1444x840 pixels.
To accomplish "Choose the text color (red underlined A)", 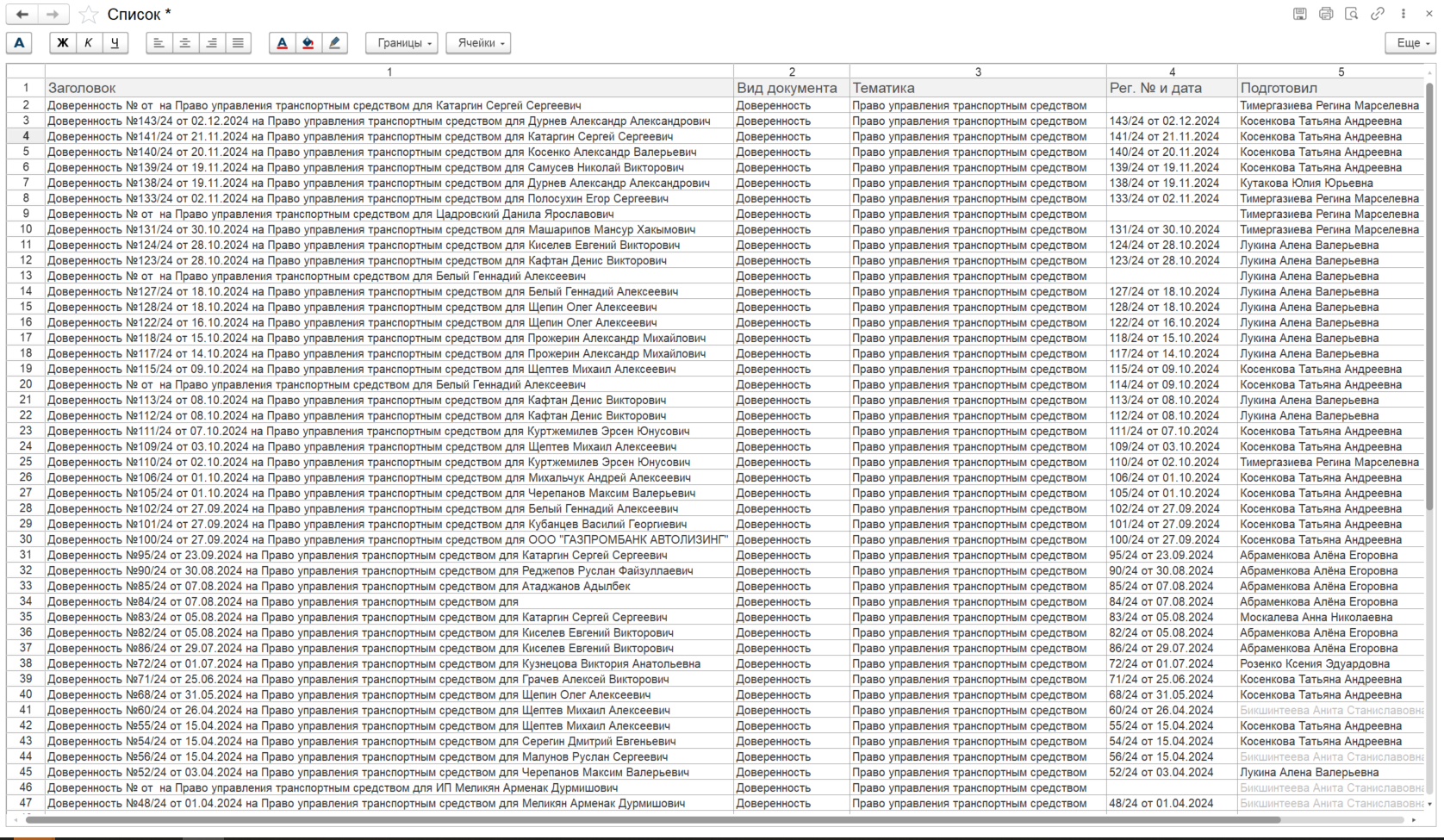I will (282, 43).
